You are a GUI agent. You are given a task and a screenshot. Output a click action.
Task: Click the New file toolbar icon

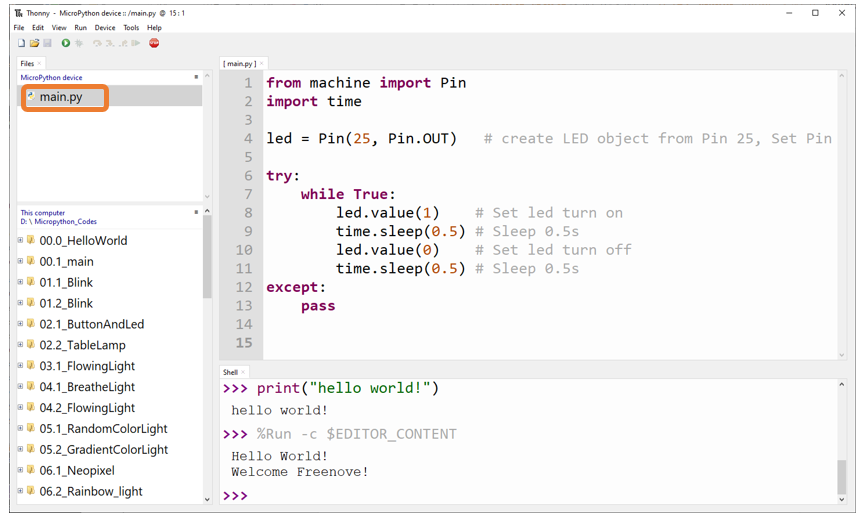[x=21, y=43]
